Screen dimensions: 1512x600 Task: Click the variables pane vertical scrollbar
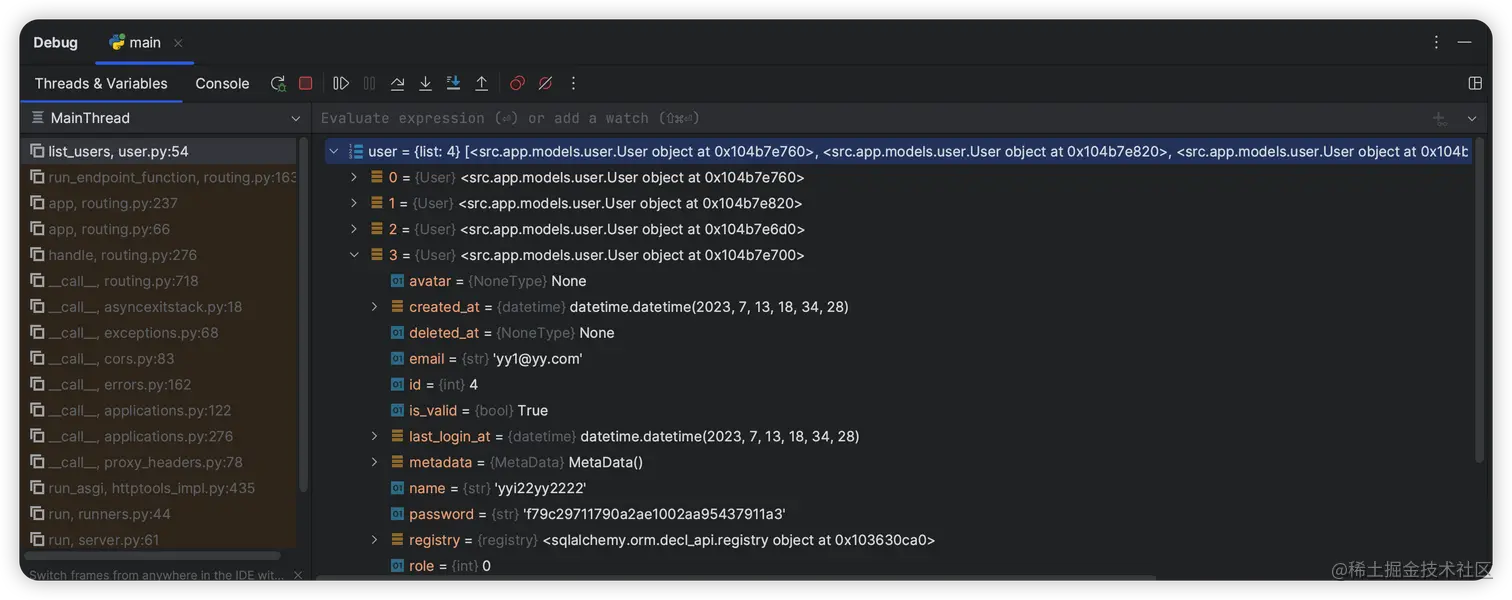(x=1480, y=300)
